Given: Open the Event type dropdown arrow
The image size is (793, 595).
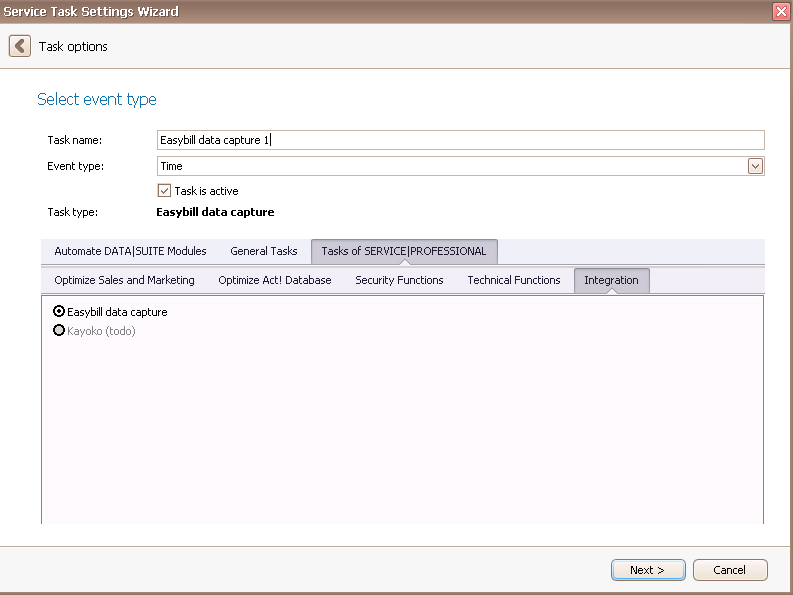Looking at the screenshot, I should 755,166.
